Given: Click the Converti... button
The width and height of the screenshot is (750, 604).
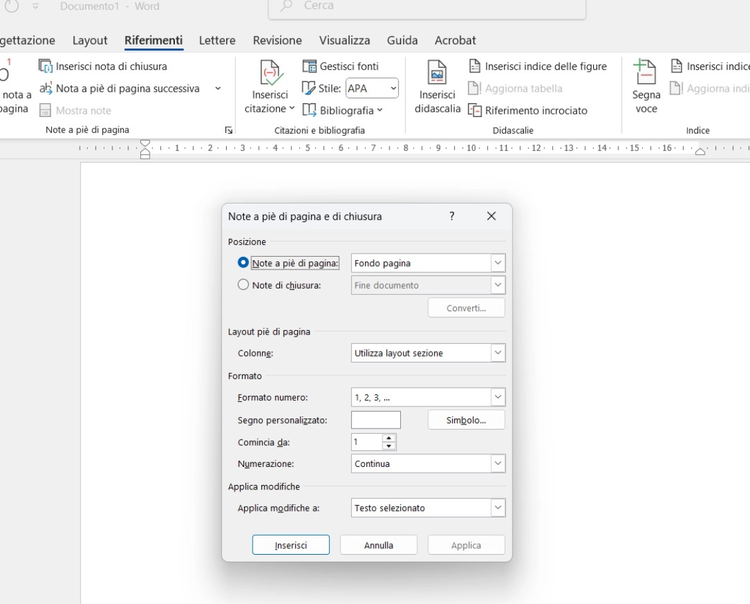Looking at the screenshot, I should pos(466,308).
